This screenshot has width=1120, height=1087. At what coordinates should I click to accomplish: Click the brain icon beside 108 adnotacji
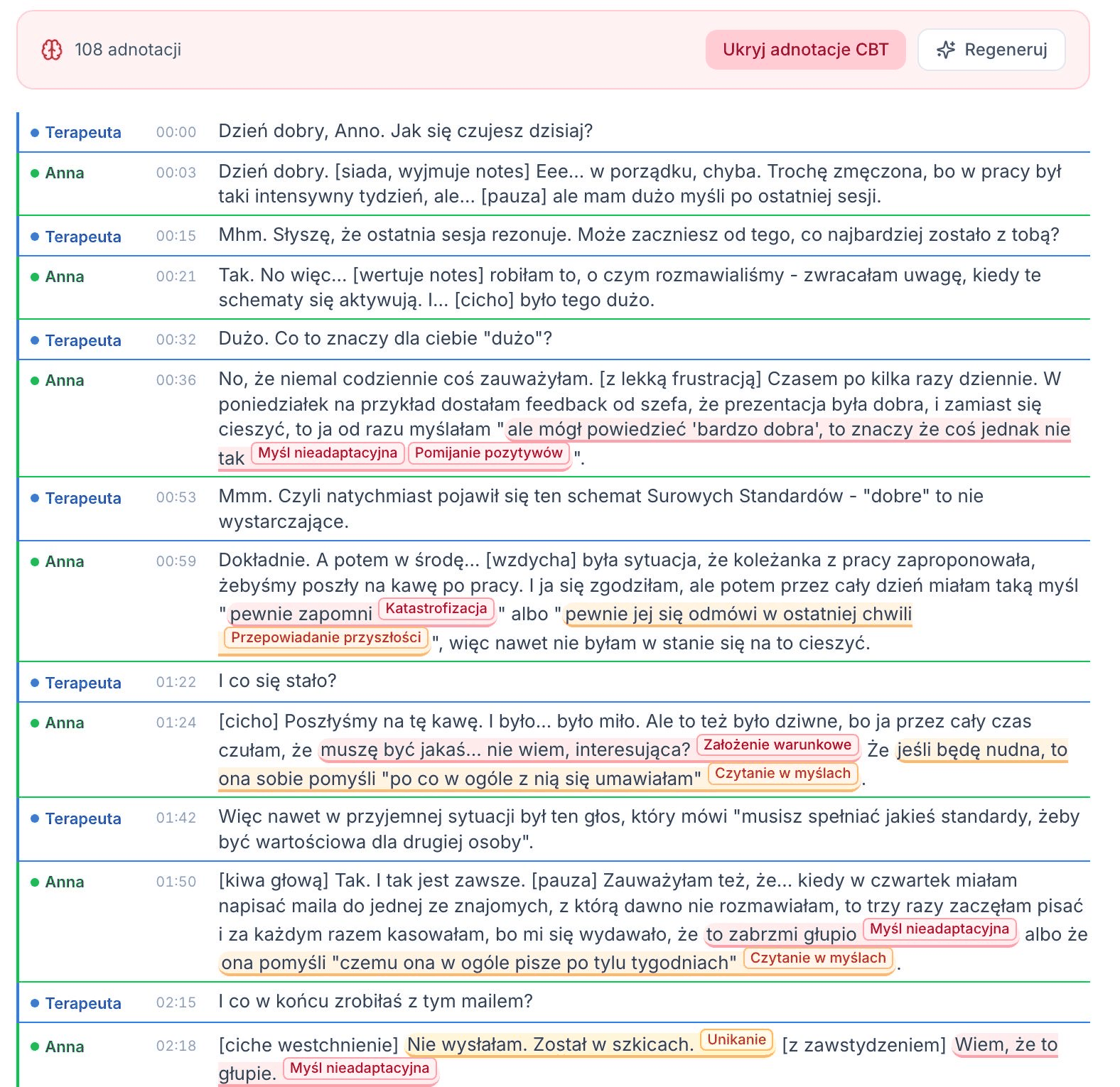51,50
